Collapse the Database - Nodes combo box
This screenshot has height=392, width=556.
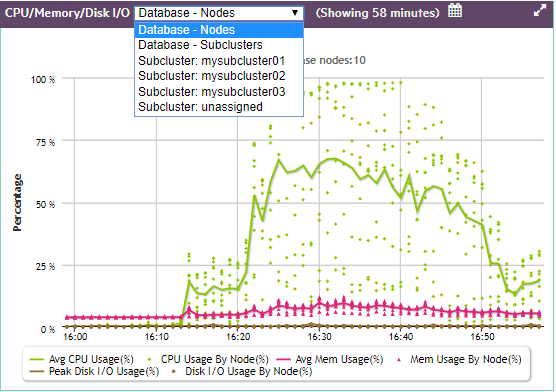(x=219, y=13)
